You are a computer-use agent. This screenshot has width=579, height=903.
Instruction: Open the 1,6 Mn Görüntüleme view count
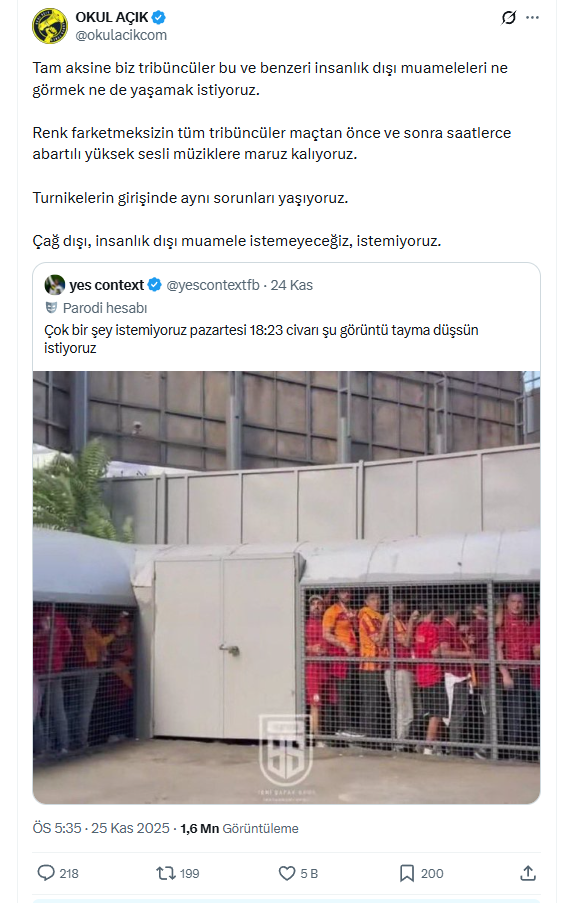[239, 828]
